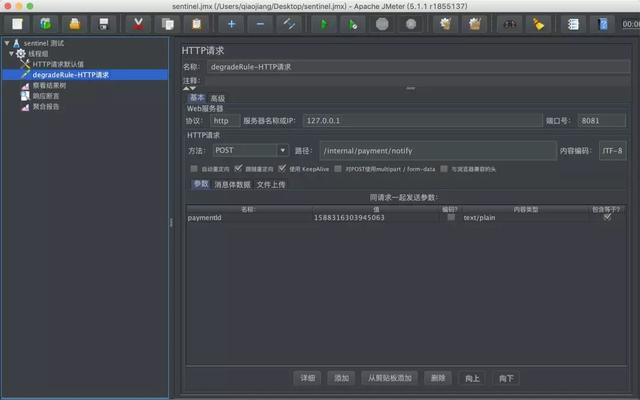Collapse all nodes with the minus icon
Viewport: 640px width, 400px height.
pyautogui.click(x=260, y=24)
